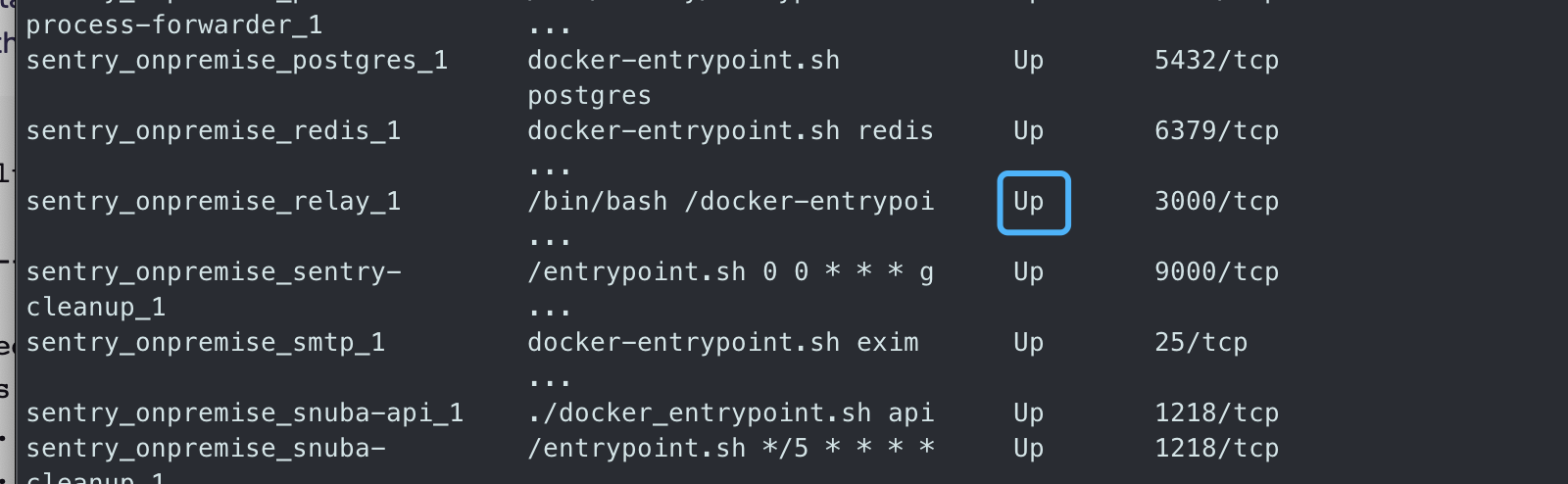Viewport: 1568px width, 484px height.
Task: Click the 1218/tcp port for snuba-api
Action: tap(1216, 413)
